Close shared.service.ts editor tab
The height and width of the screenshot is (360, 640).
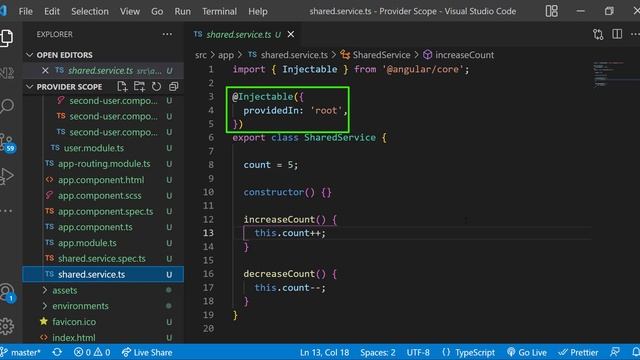click(x=291, y=35)
